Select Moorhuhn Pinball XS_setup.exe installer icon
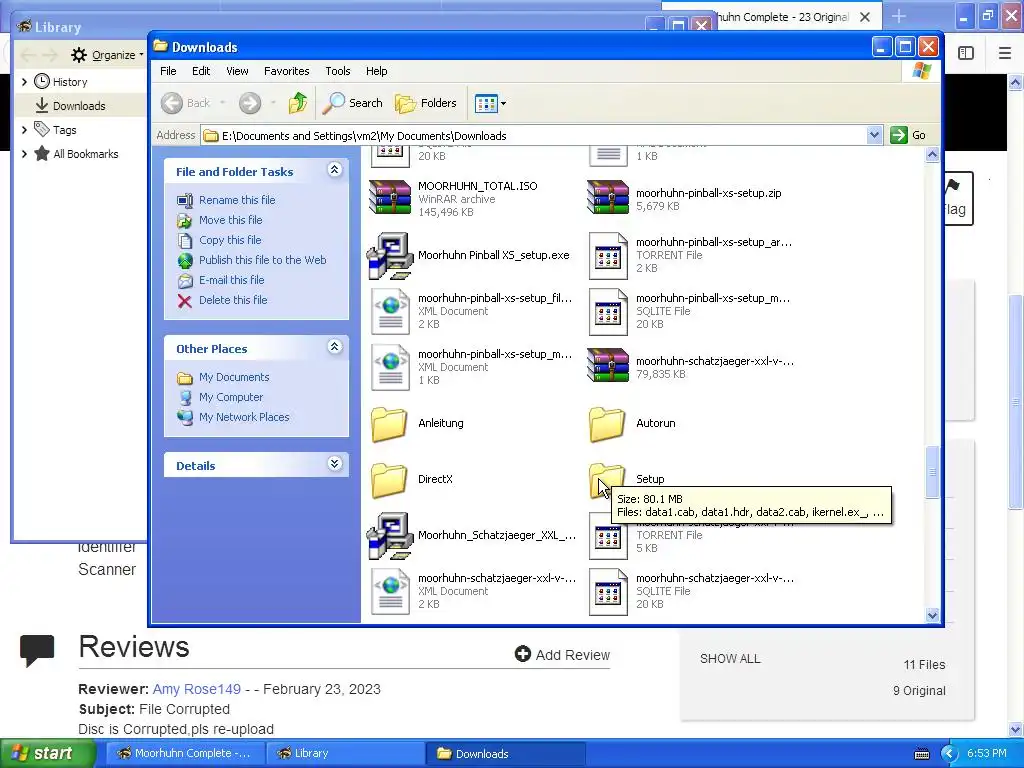This screenshot has height=768, width=1024. click(390, 255)
